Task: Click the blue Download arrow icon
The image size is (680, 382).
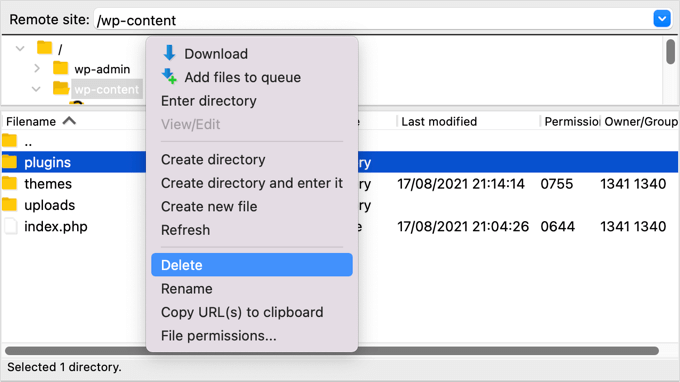Action: click(169, 53)
